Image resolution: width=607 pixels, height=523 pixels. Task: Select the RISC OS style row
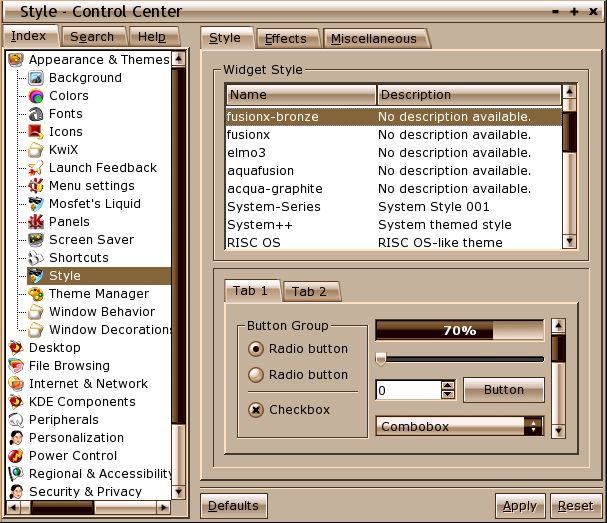pyautogui.click(x=393, y=242)
